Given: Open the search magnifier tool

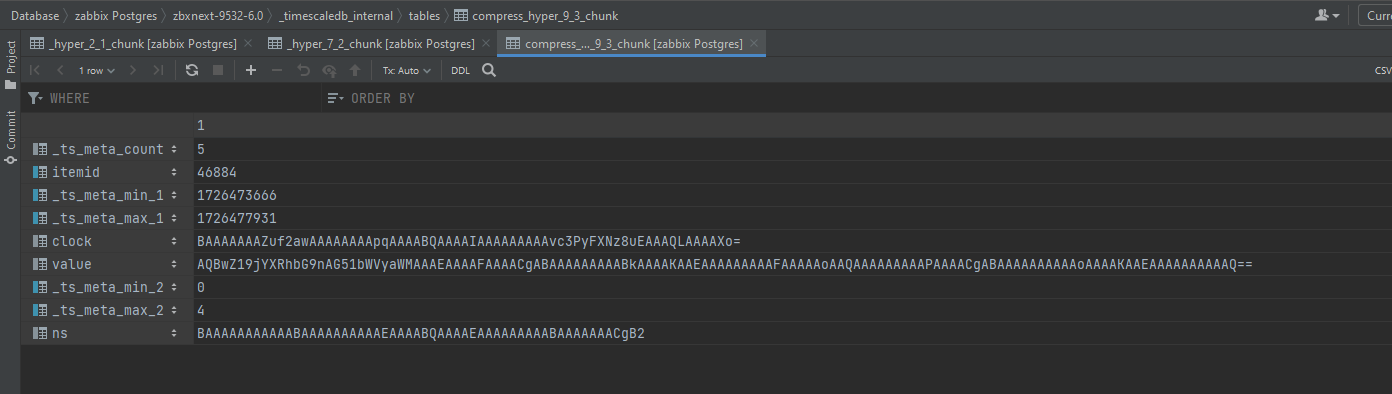Looking at the screenshot, I should (x=489, y=70).
